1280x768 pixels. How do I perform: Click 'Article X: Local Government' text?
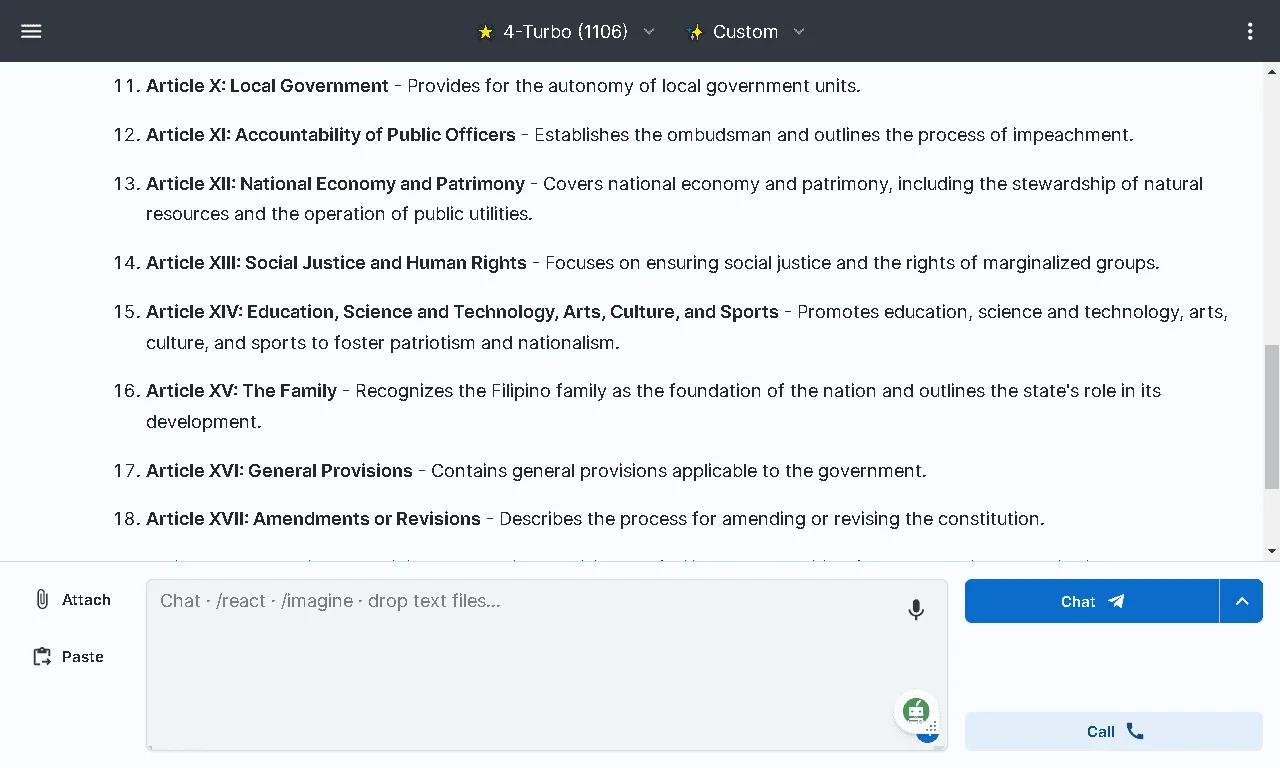(x=267, y=86)
